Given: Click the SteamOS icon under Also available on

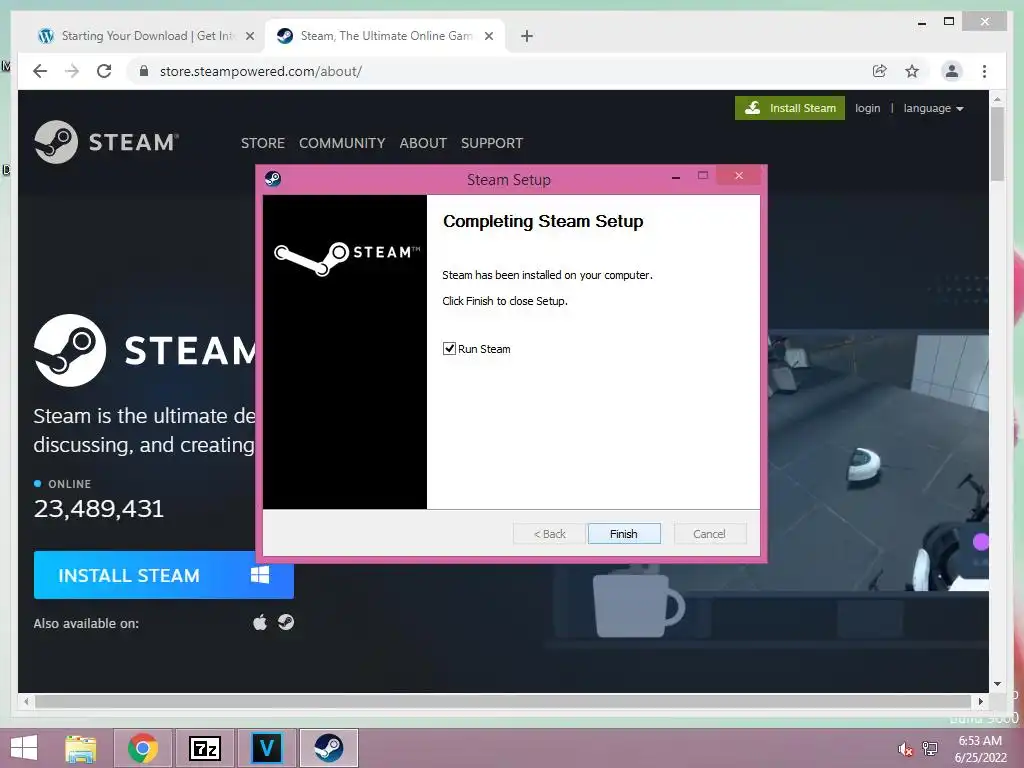Looking at the screenshot, I should point(286,622).
